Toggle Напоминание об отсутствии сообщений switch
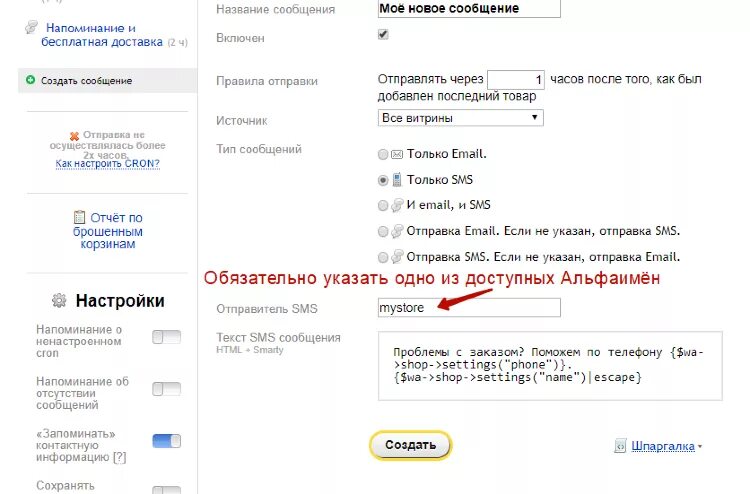The image size is (750, 494). coord(166,389)
